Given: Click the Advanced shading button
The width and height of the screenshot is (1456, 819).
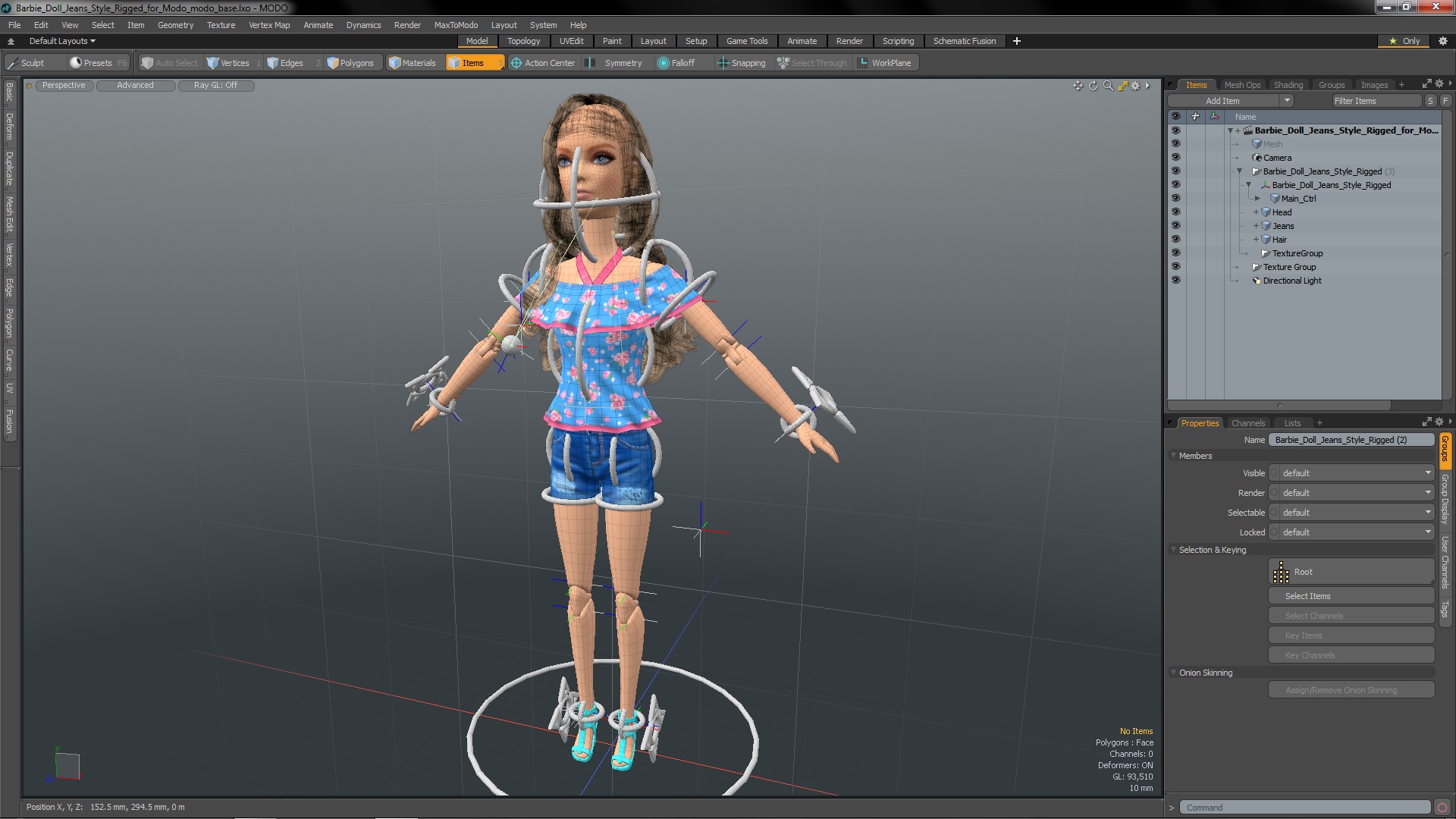Looking at the screenshot, I should pos(136,86).
